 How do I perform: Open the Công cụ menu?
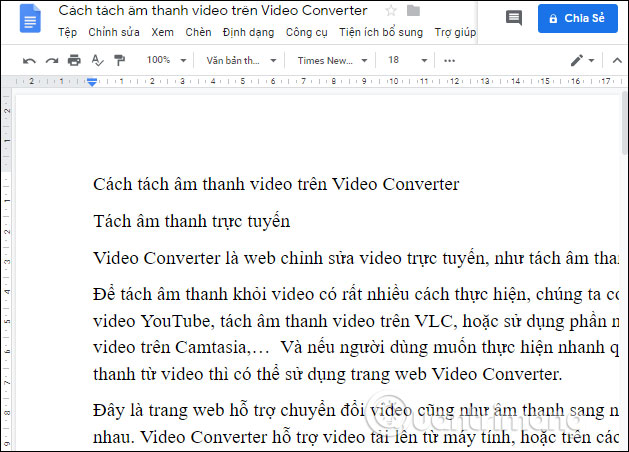click(306, 32)
